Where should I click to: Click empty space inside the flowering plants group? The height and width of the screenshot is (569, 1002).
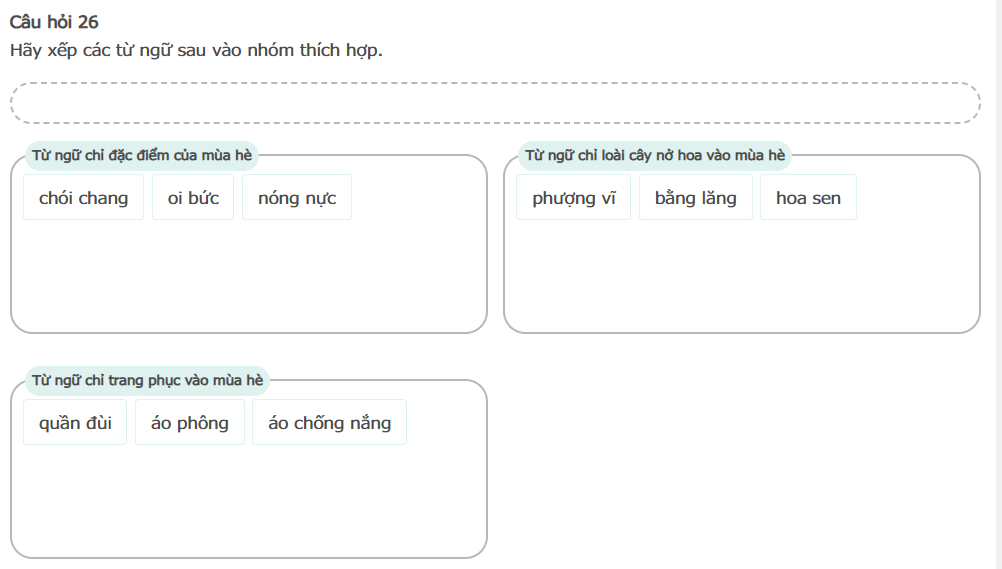[741, 280]
